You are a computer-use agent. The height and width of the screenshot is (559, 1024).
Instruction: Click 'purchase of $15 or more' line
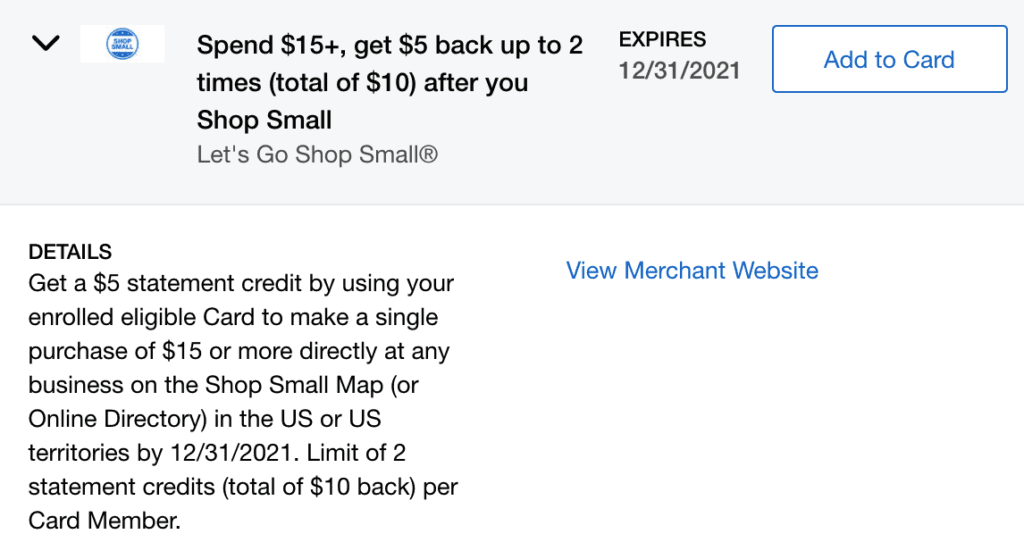238,351
